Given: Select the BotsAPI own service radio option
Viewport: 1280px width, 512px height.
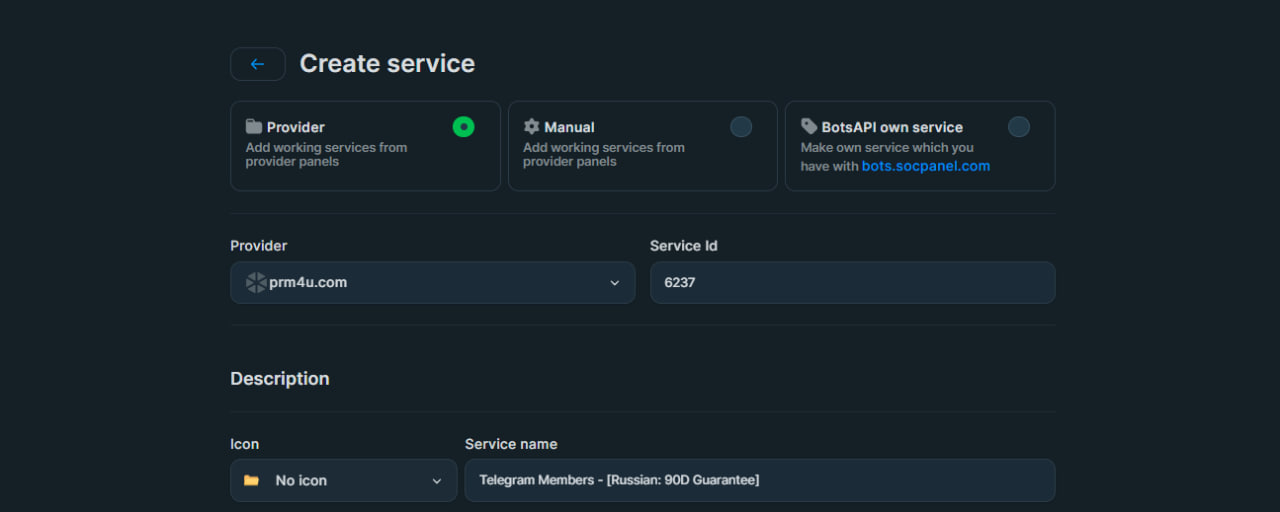Looking at the screenshot, I should [x=1018, y=127].
